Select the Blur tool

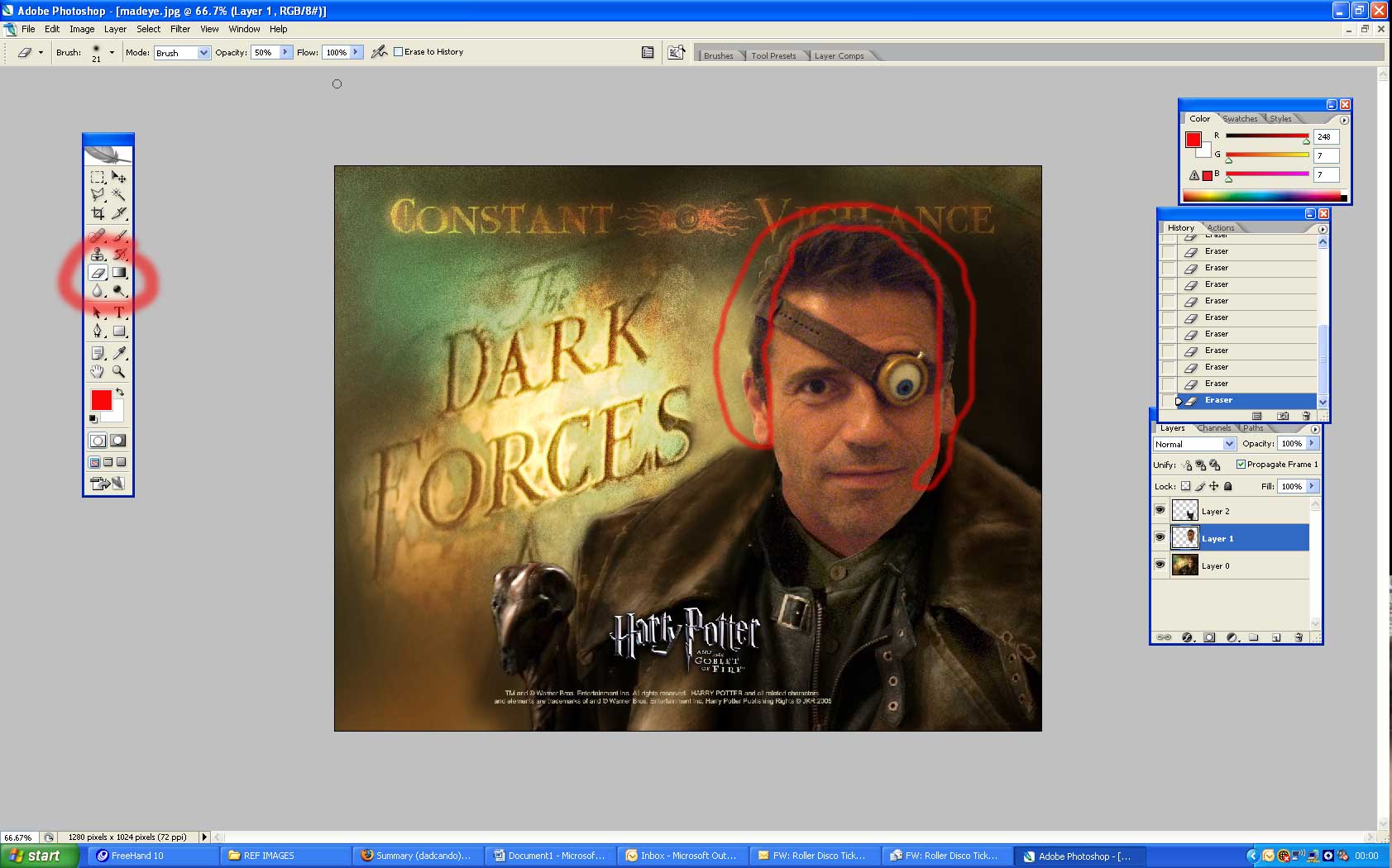[98, 290]
